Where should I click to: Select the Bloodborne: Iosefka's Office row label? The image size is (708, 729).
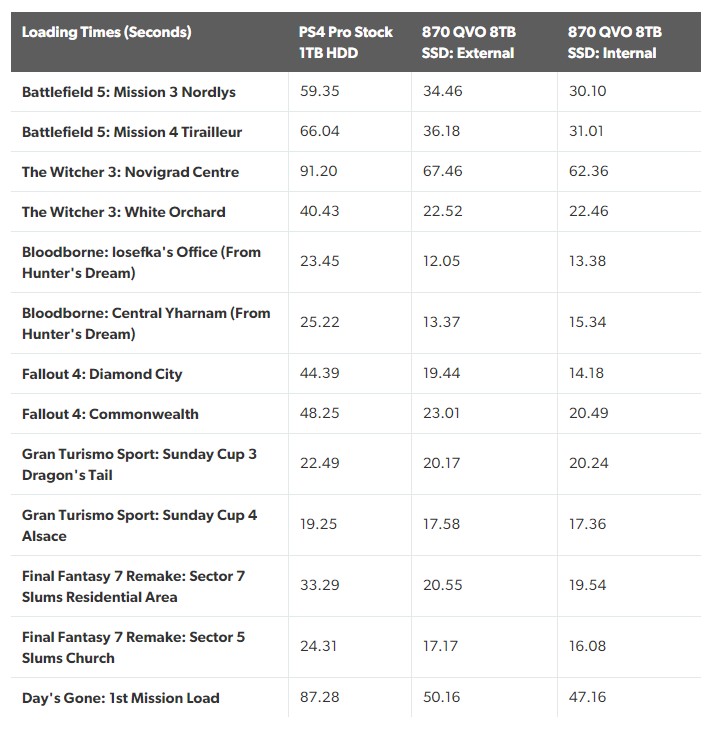[141, 262]
